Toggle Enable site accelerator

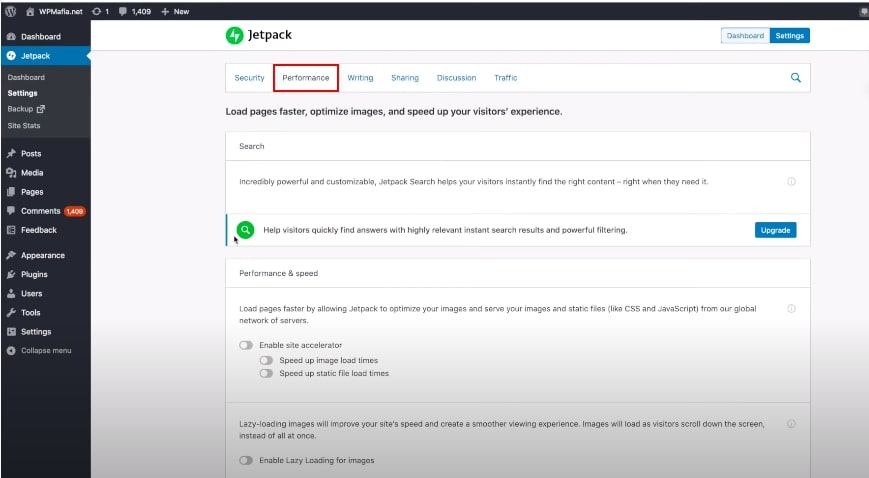(246, 345)
